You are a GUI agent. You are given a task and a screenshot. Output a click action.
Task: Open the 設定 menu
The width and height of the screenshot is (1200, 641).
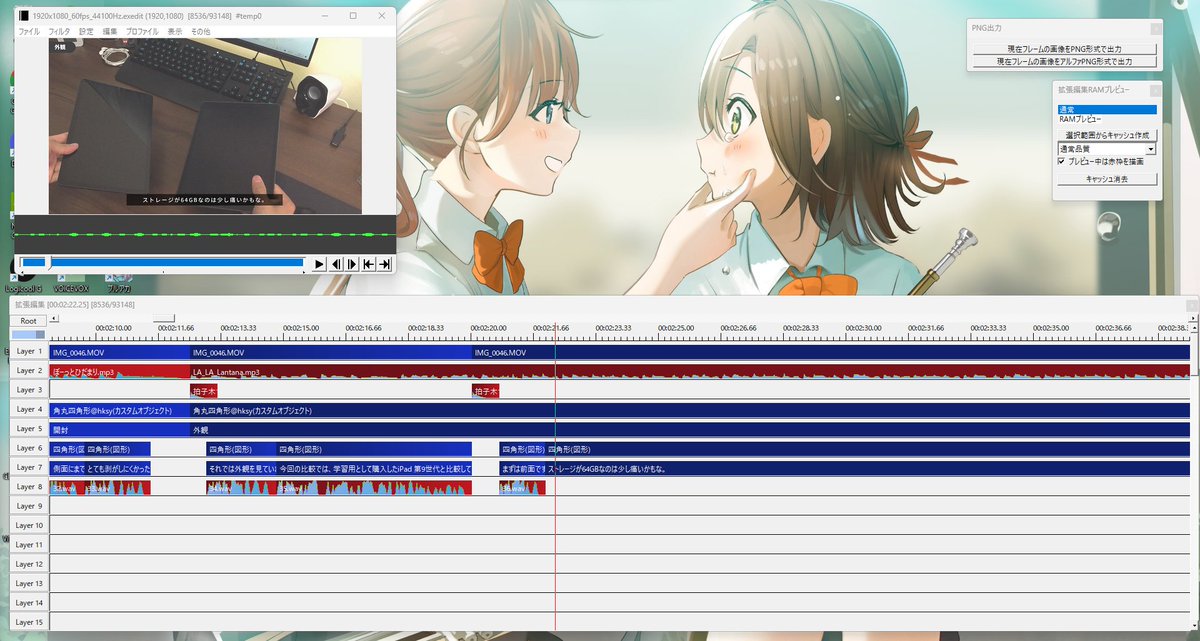point(86,32)
